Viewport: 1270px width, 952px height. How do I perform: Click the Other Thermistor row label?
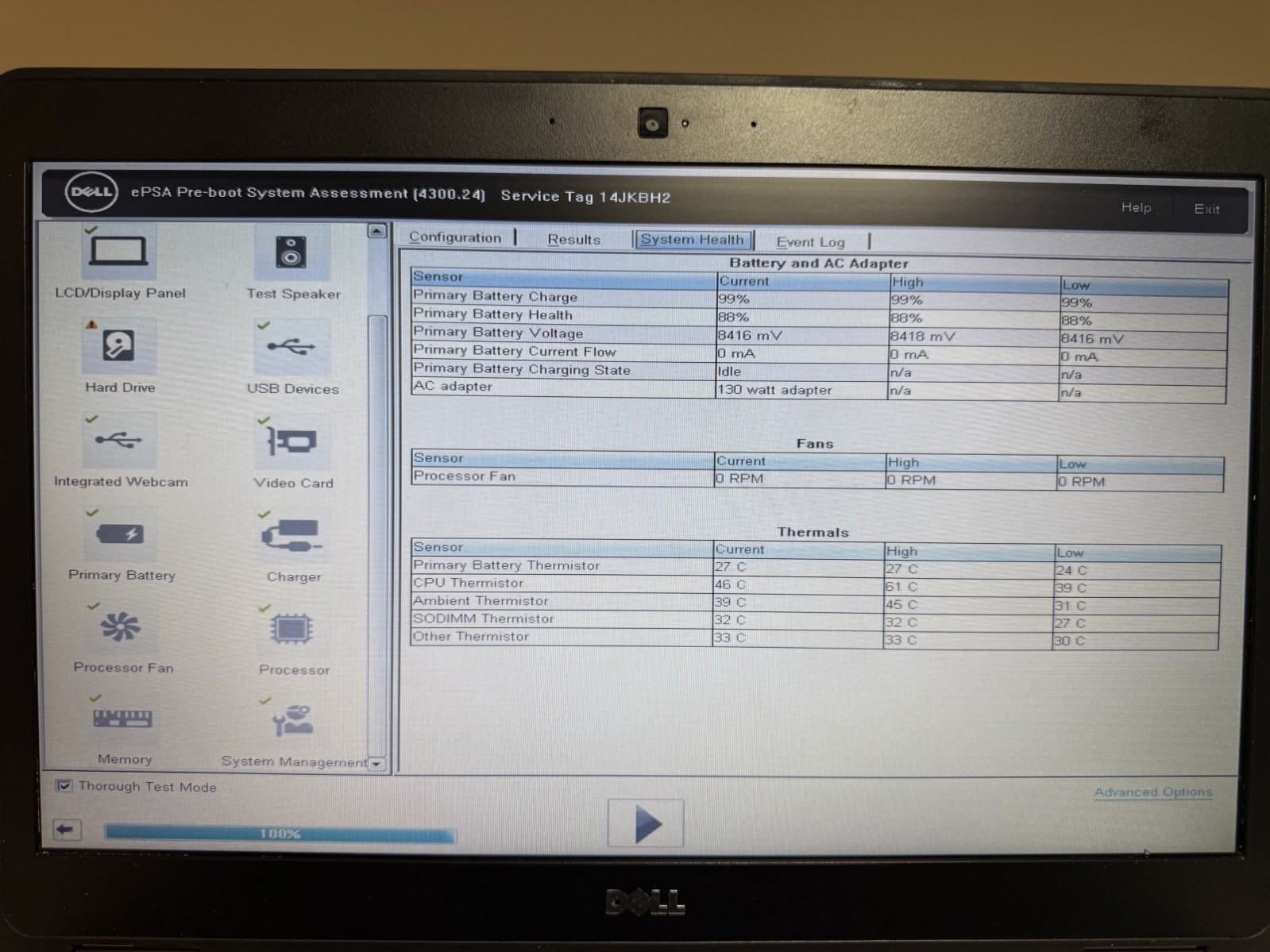click(x=470, y=636)
